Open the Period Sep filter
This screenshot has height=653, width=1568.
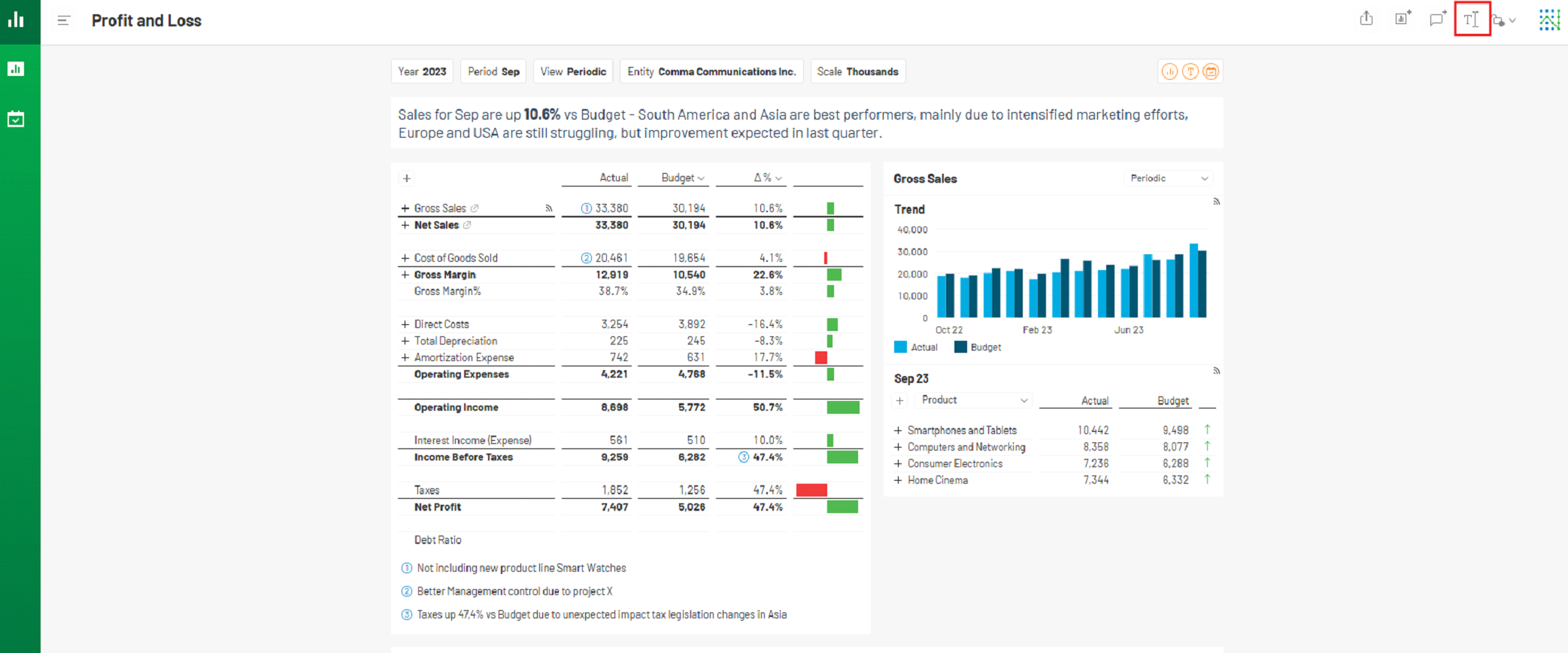tap(493, 71)
